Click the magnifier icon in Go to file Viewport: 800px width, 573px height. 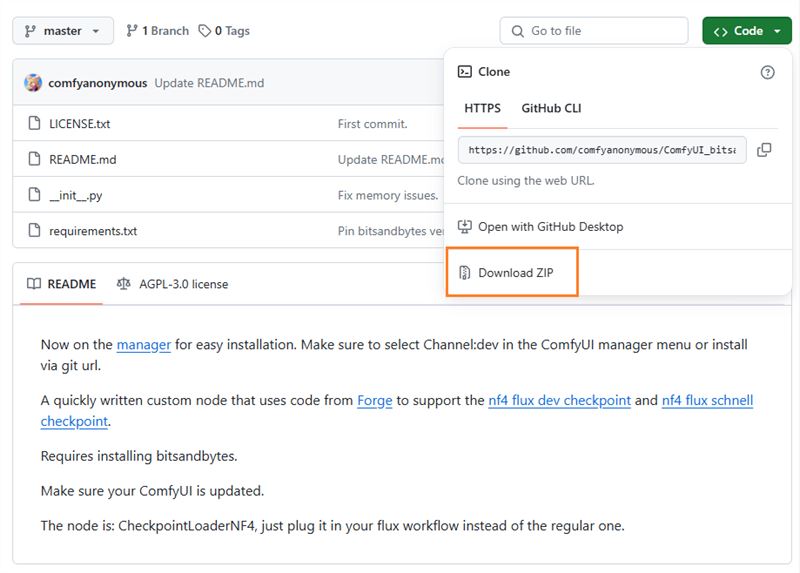[517, 31]
